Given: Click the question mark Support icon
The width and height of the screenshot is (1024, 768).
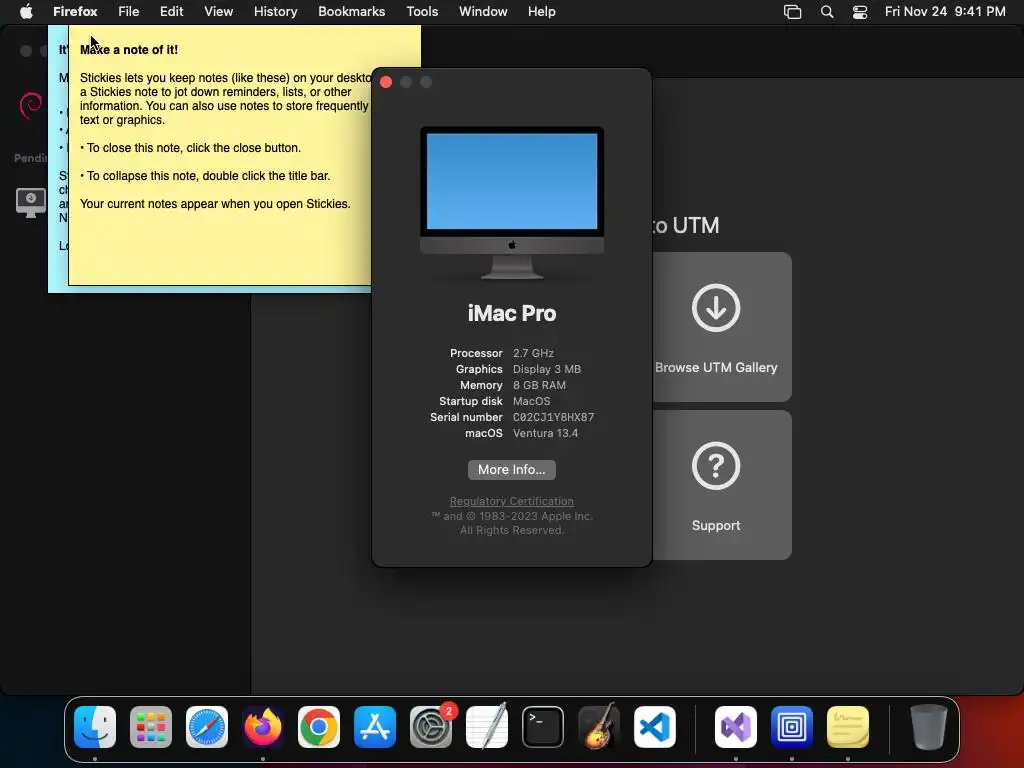Looking at the screenshot, I should tap(716, 466).
